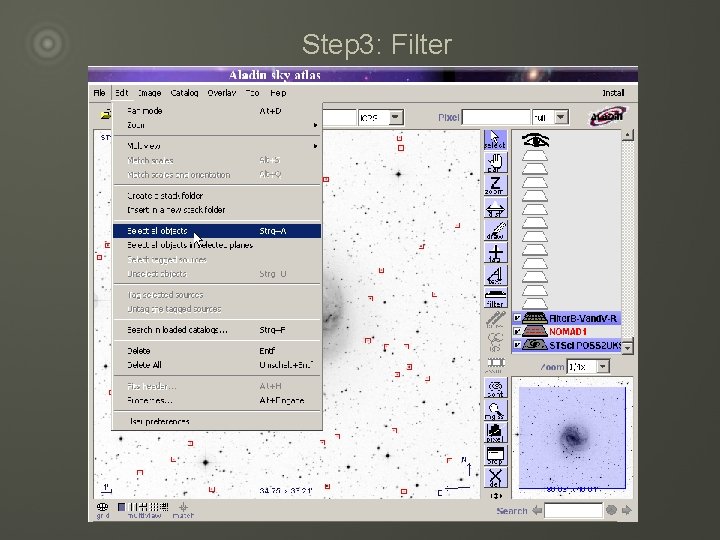
Task: Click the galaxy overview thumbnail
Action: tap(572, 438)
